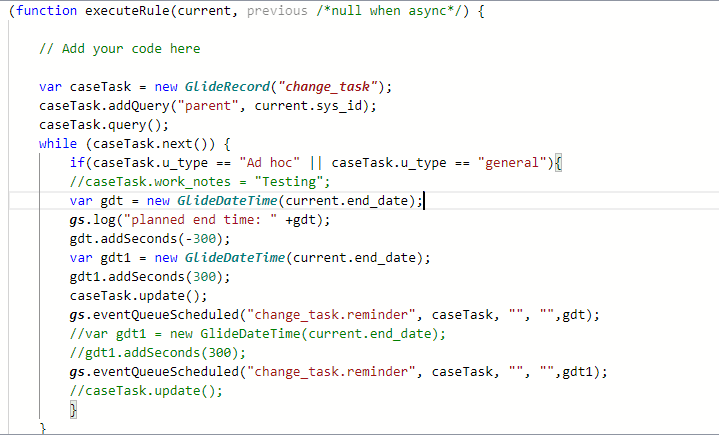Click commented '//gdt1.addSeconds(300);' line
The image size is (719, 439).
pos(158,353)
